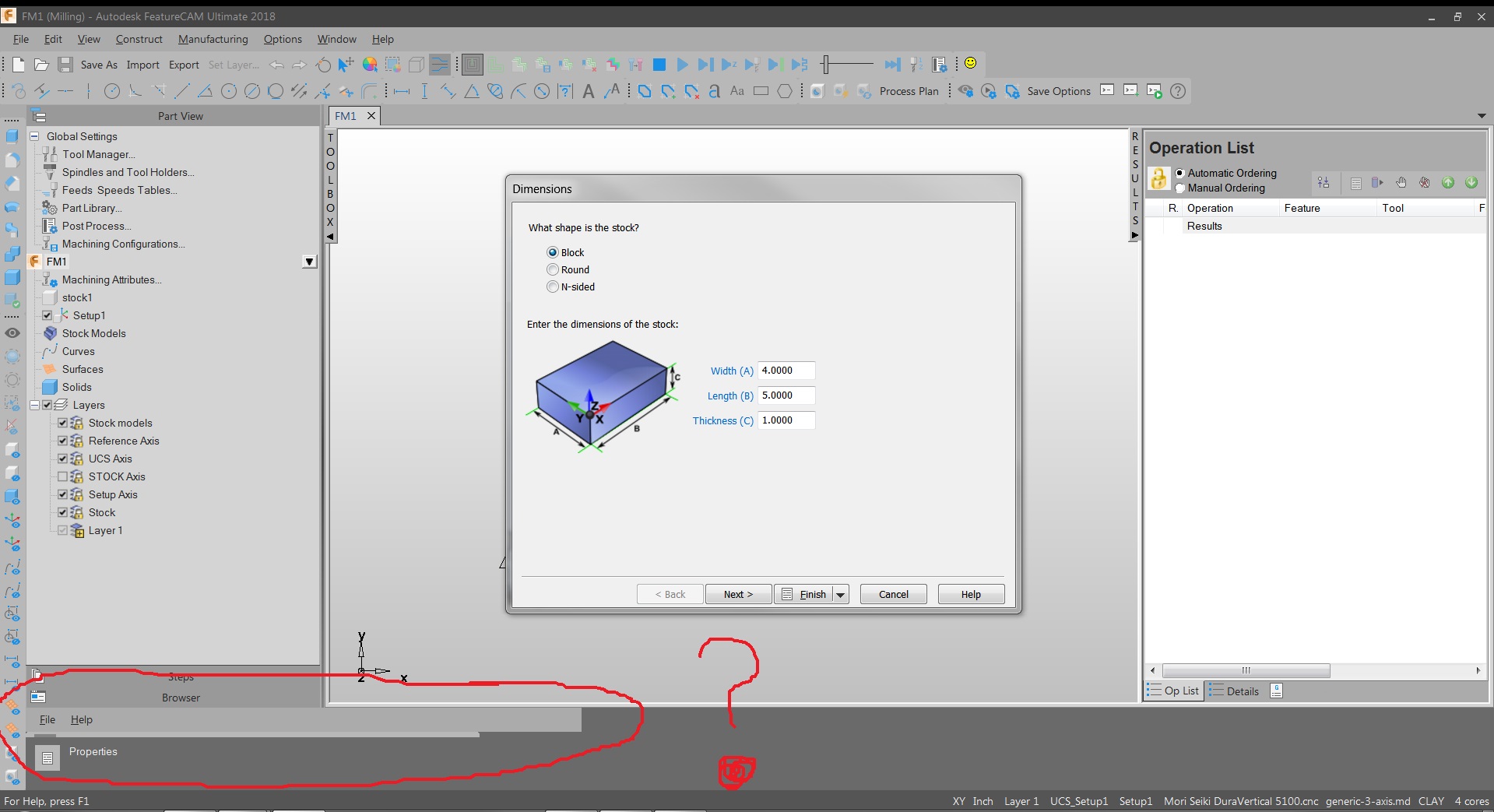The width and height of the screenshot is (1494, 812).
Task: Open the Process Plan tool
Action: (910, 91)
